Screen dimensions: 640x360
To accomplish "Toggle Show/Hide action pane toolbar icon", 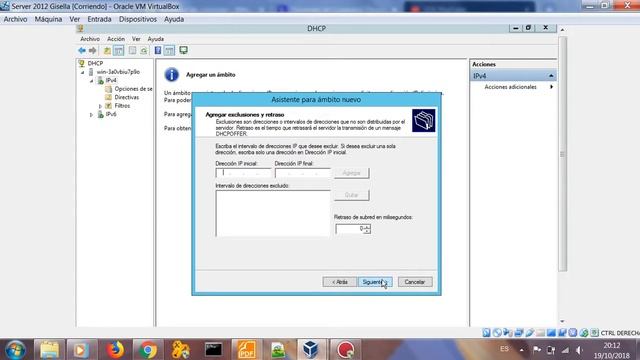I will 169,50.
